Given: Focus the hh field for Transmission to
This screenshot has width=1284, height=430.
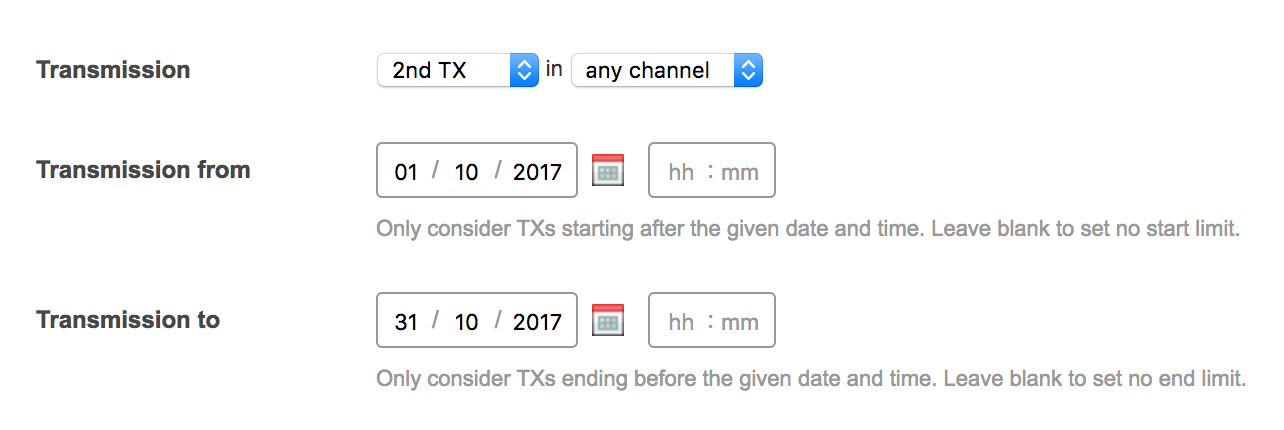Looking at the screenshot, I should (681, 322).
